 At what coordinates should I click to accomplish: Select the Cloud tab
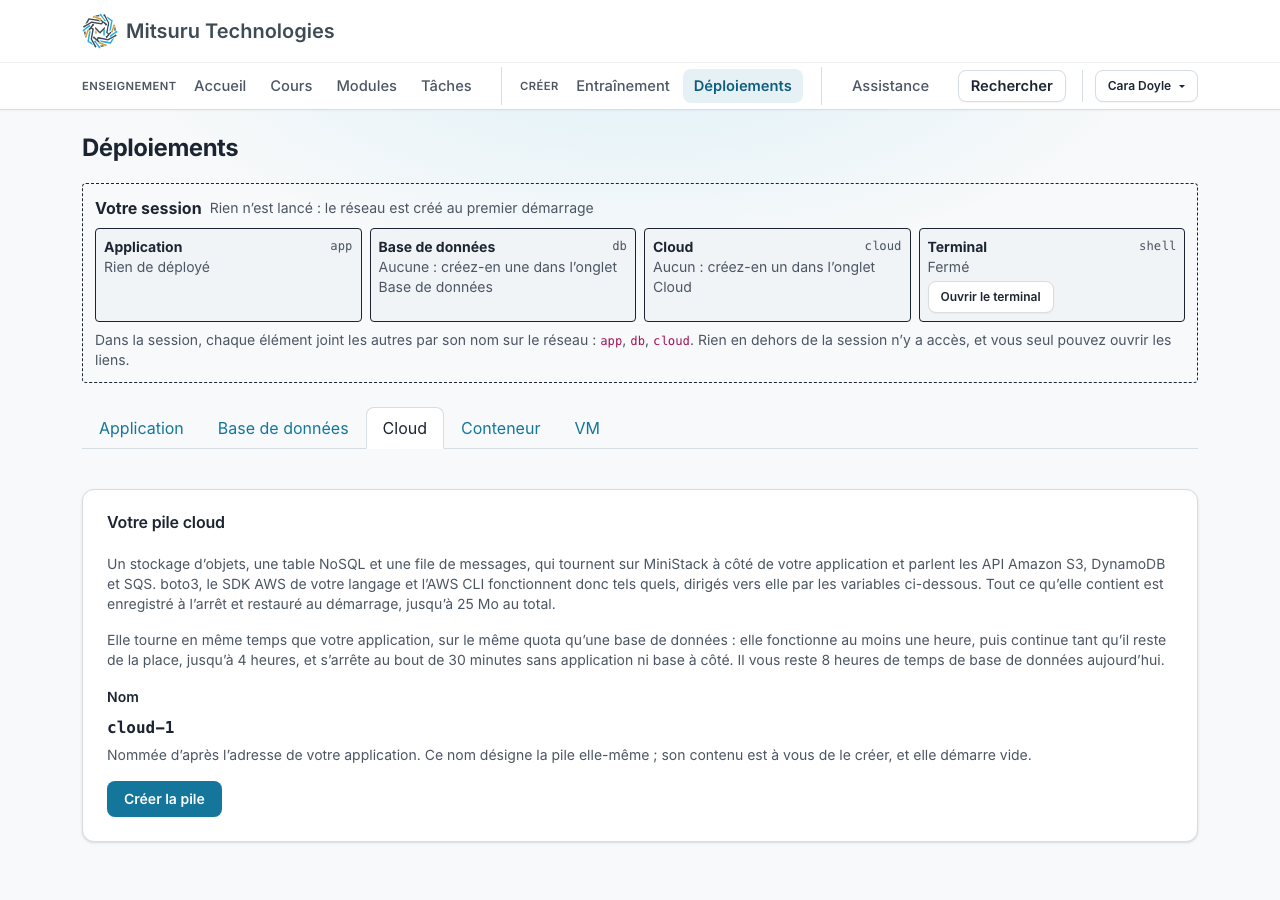click(405, 428)
